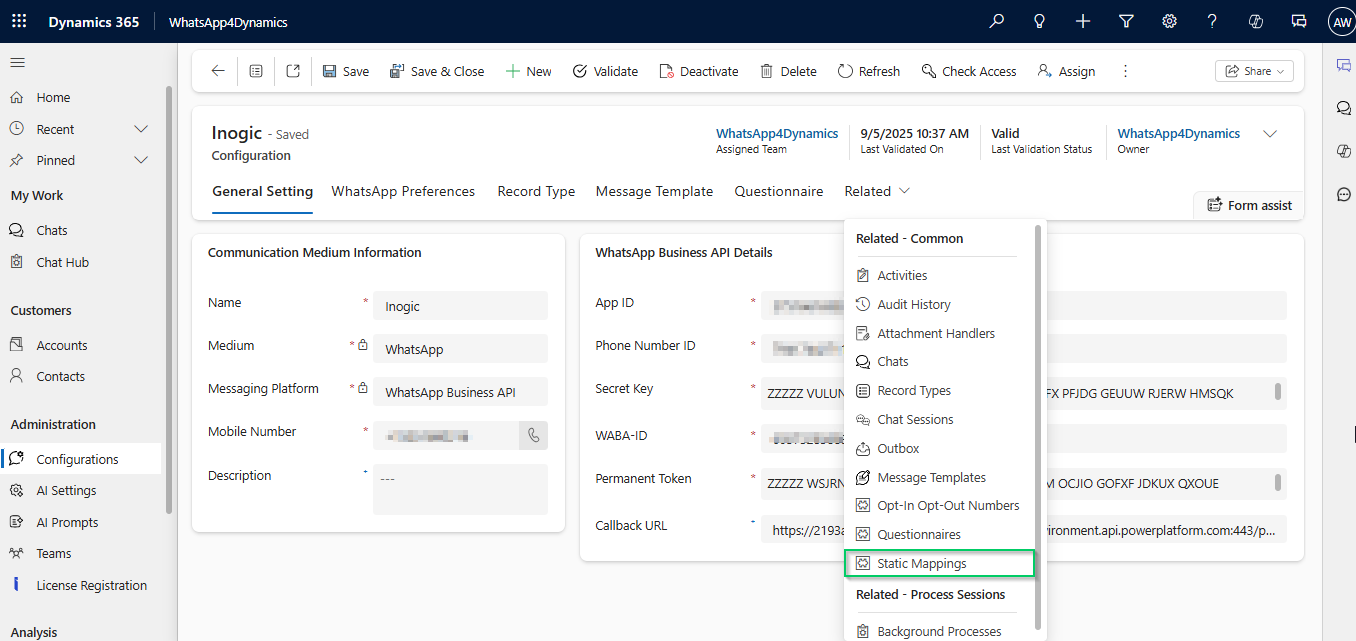1356x641 pixels.
Task: Click the Name input field
Action: click(460, 306)
